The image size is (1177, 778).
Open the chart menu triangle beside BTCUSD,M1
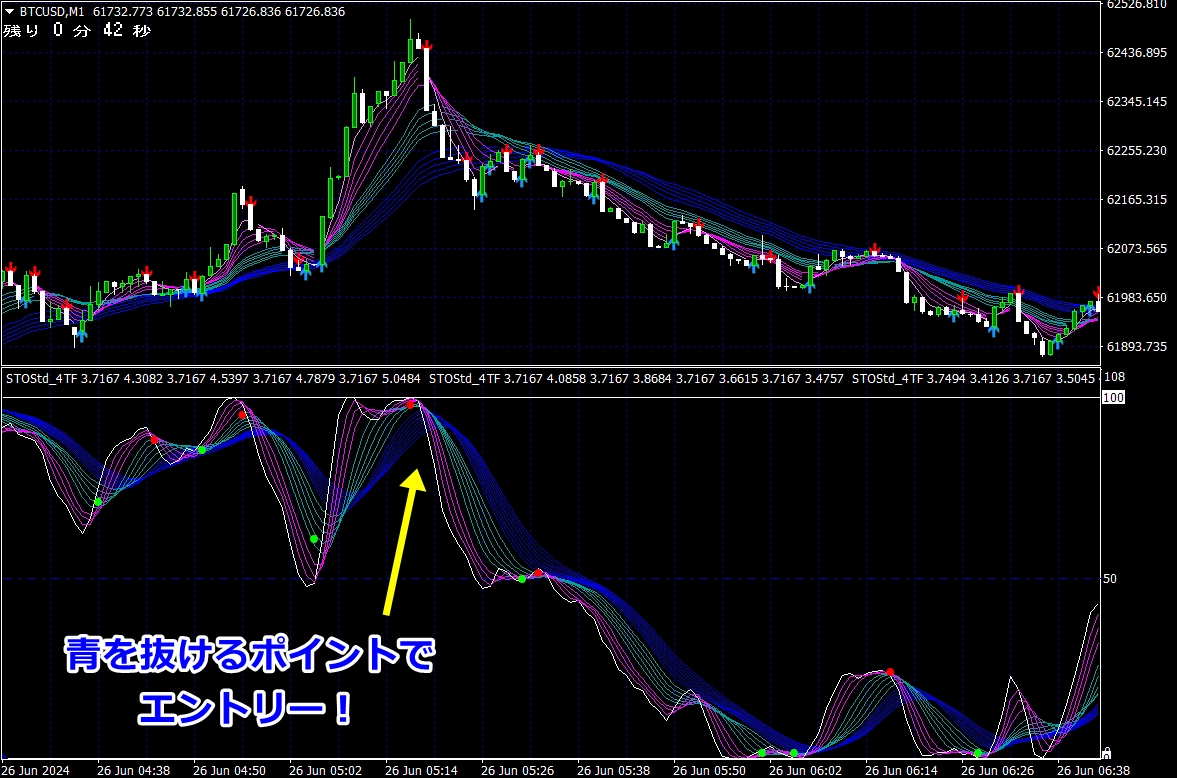point(9,11)
